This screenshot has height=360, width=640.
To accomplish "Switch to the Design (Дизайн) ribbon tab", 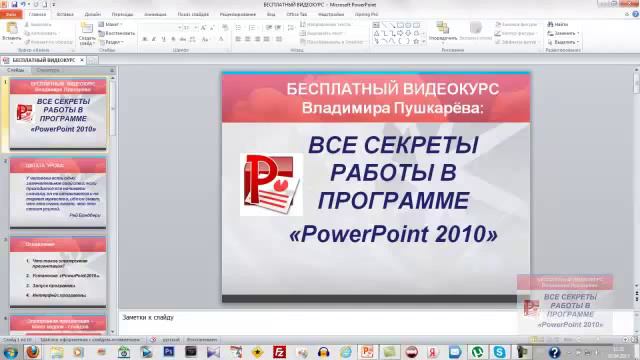I will [93, 14].
